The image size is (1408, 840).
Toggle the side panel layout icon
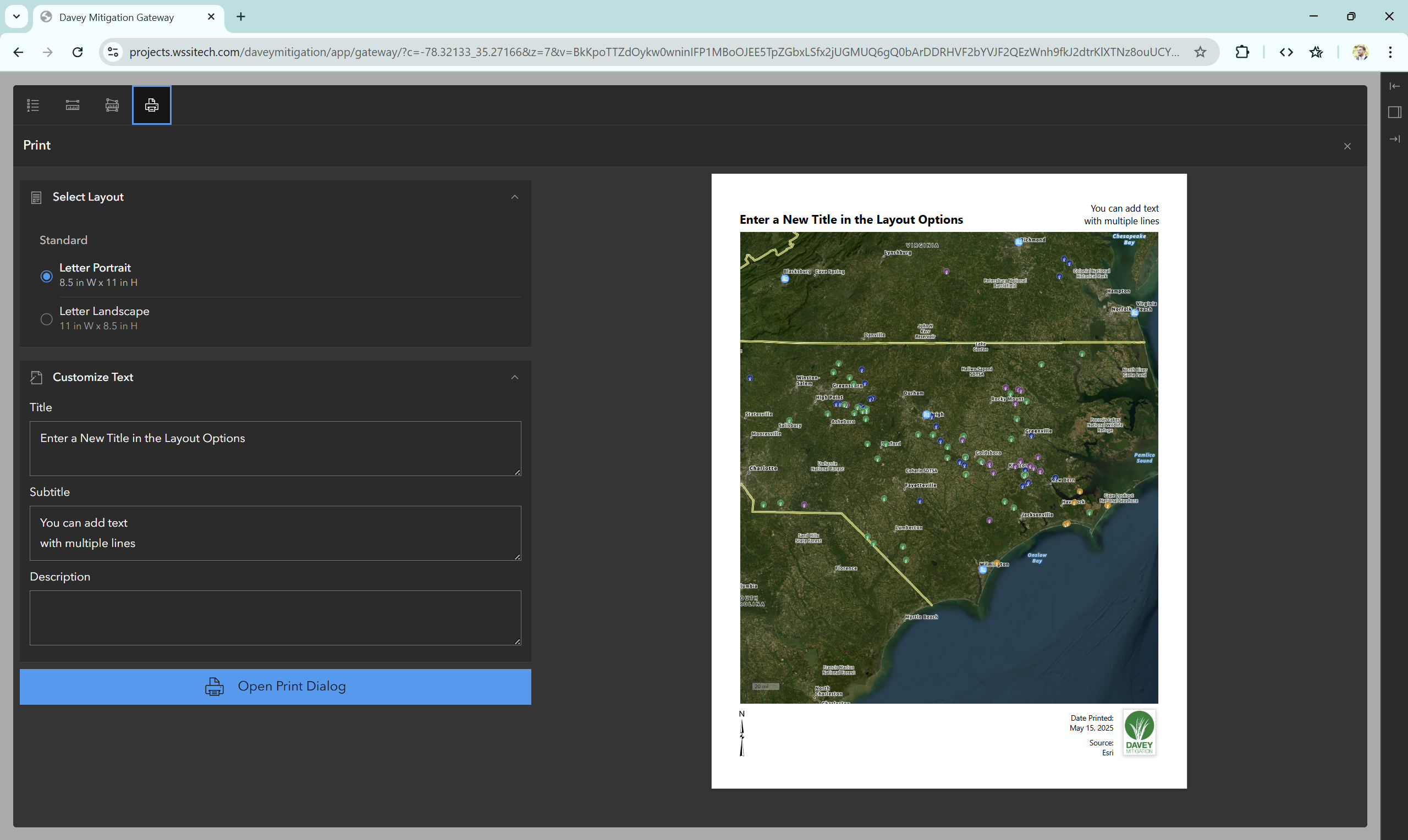[1394, 112]
